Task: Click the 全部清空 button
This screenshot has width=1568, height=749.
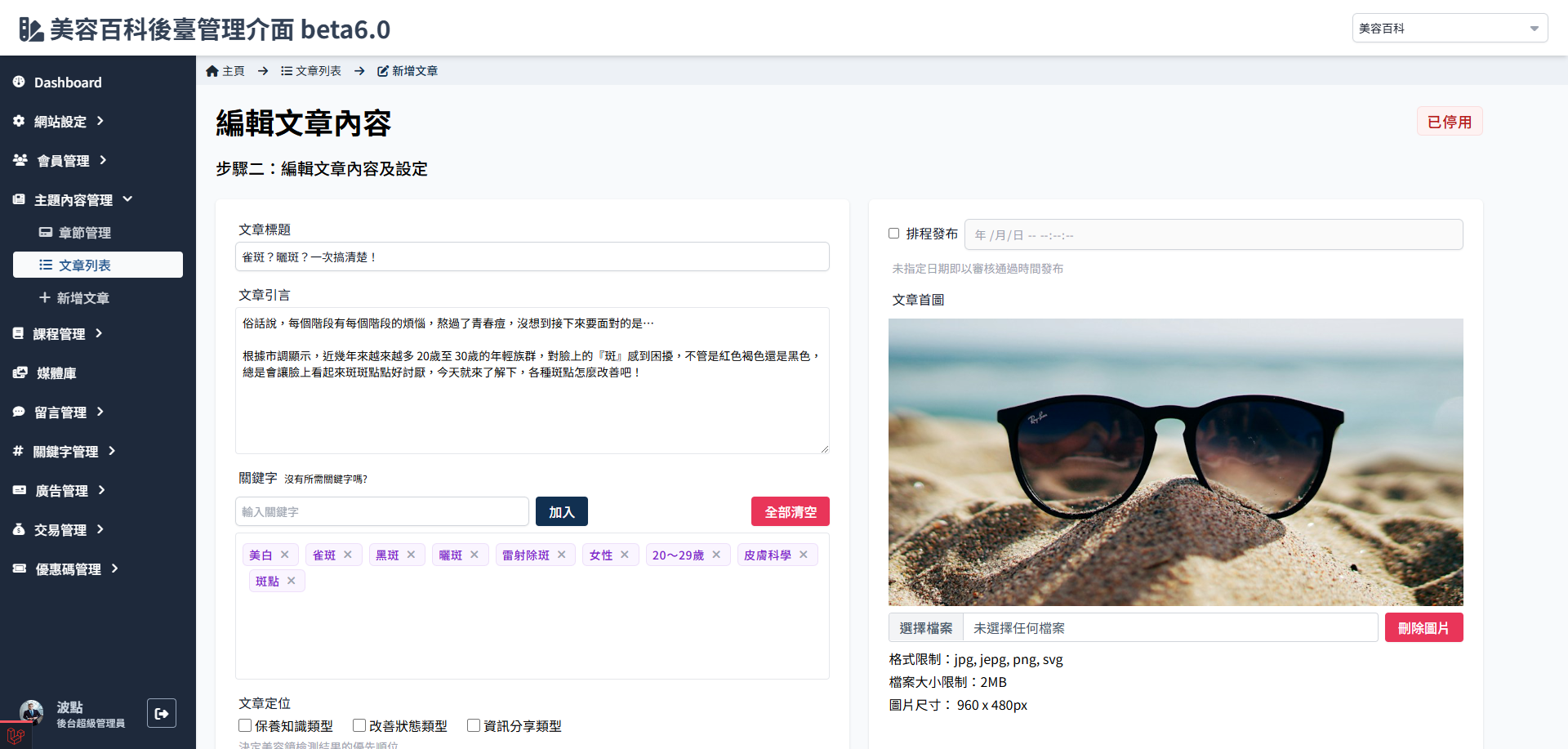Action: [x=791, y=511]
